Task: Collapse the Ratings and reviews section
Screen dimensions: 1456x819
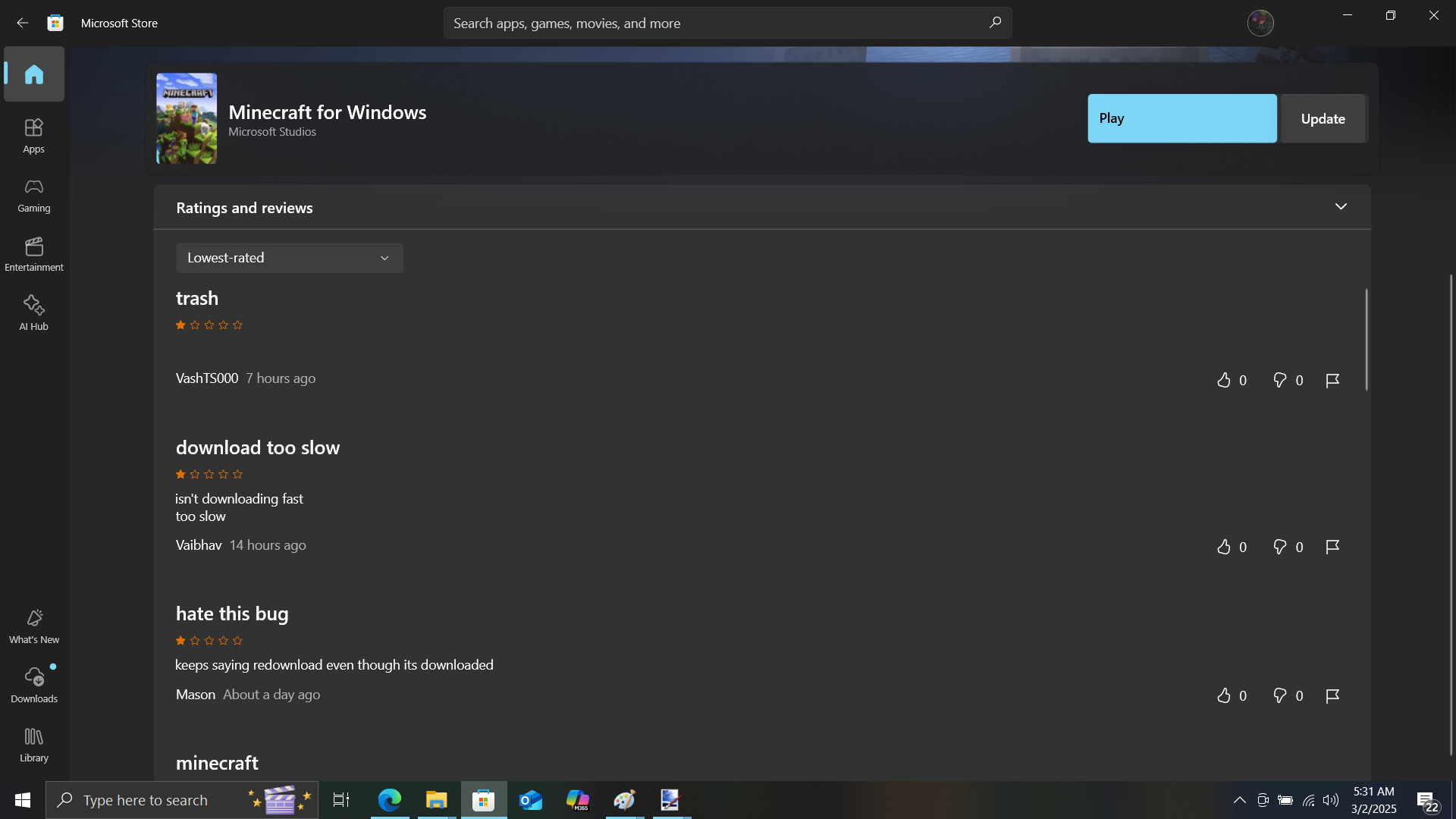Action: click(1341, 206)
